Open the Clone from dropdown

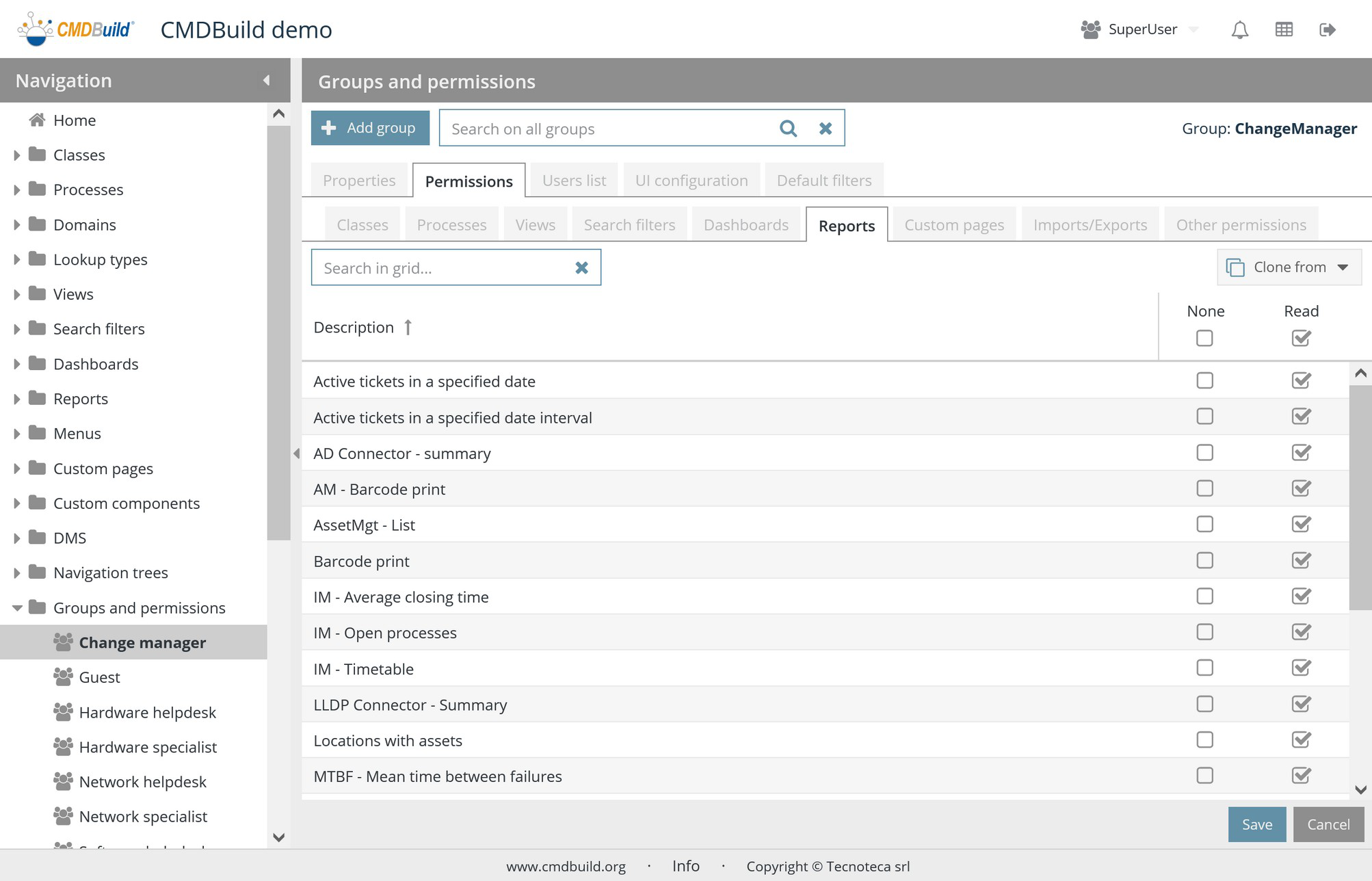pos(1289,267)
